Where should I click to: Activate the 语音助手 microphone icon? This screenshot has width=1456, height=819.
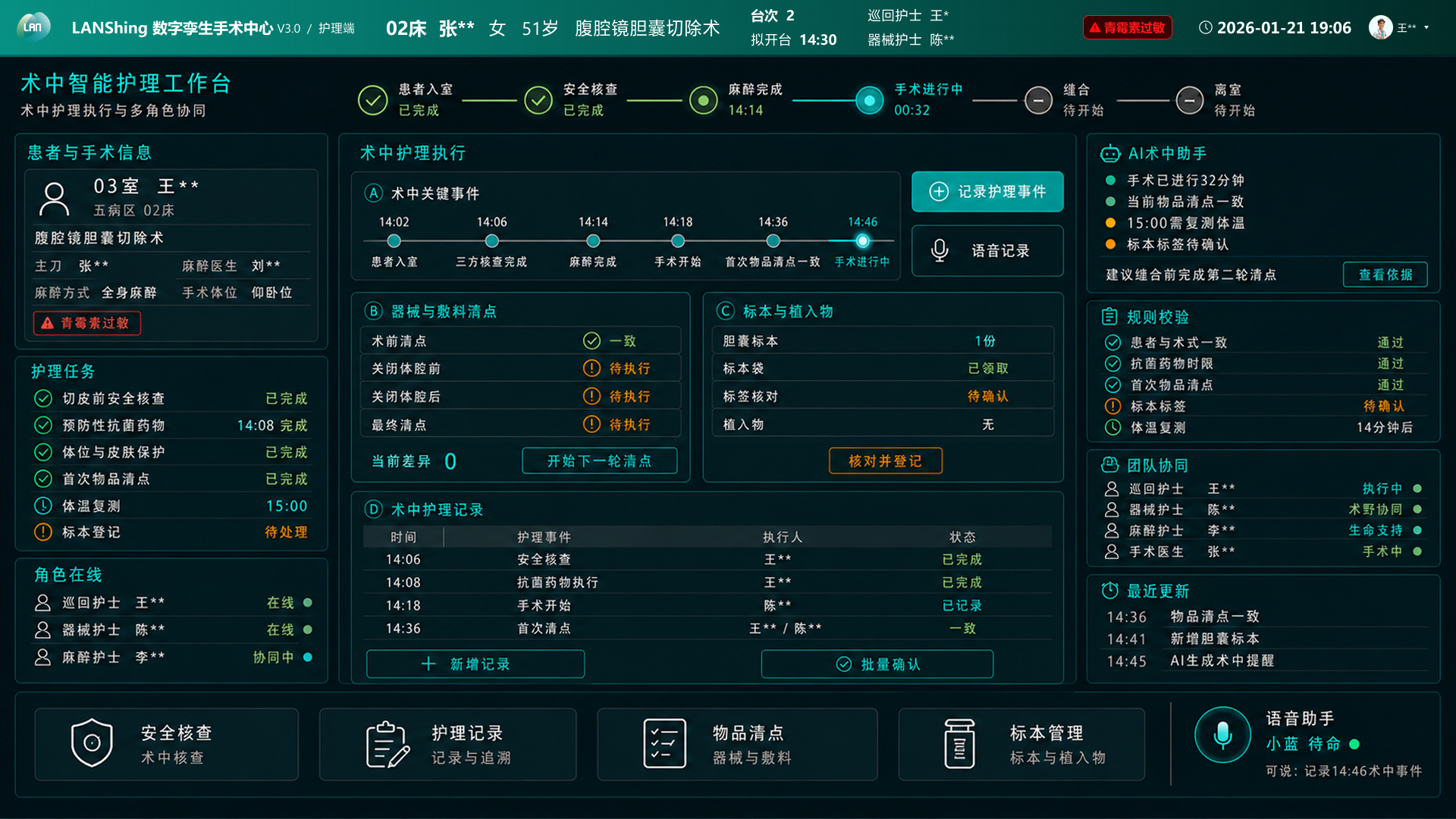(x=1222, y=735)
